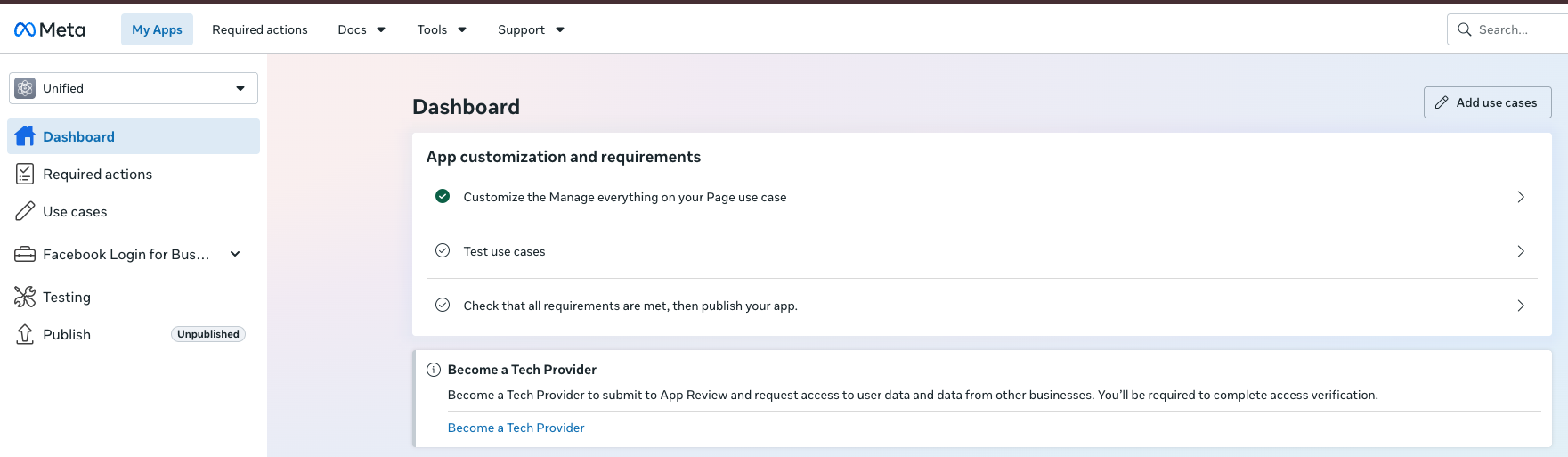
Task: Expand chevron on publish your app row
Action: tap(1521, 306)
